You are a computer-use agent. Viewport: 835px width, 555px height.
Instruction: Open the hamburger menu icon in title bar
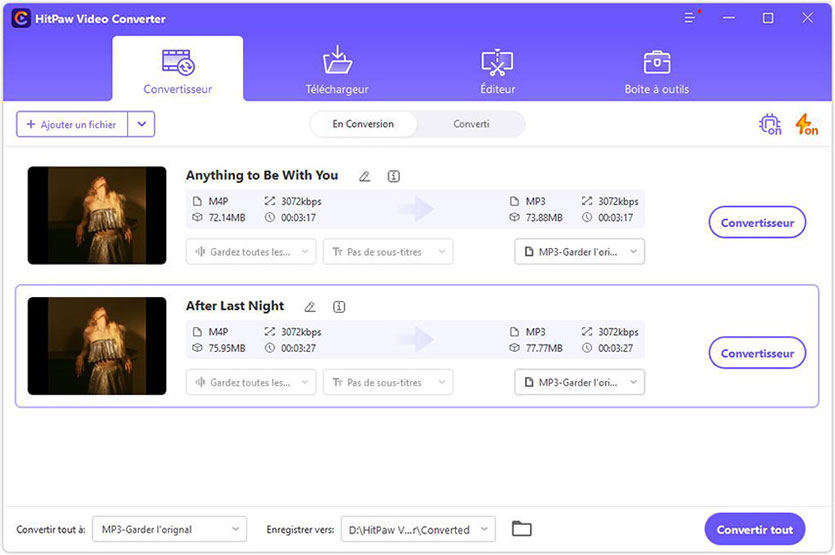690,18
